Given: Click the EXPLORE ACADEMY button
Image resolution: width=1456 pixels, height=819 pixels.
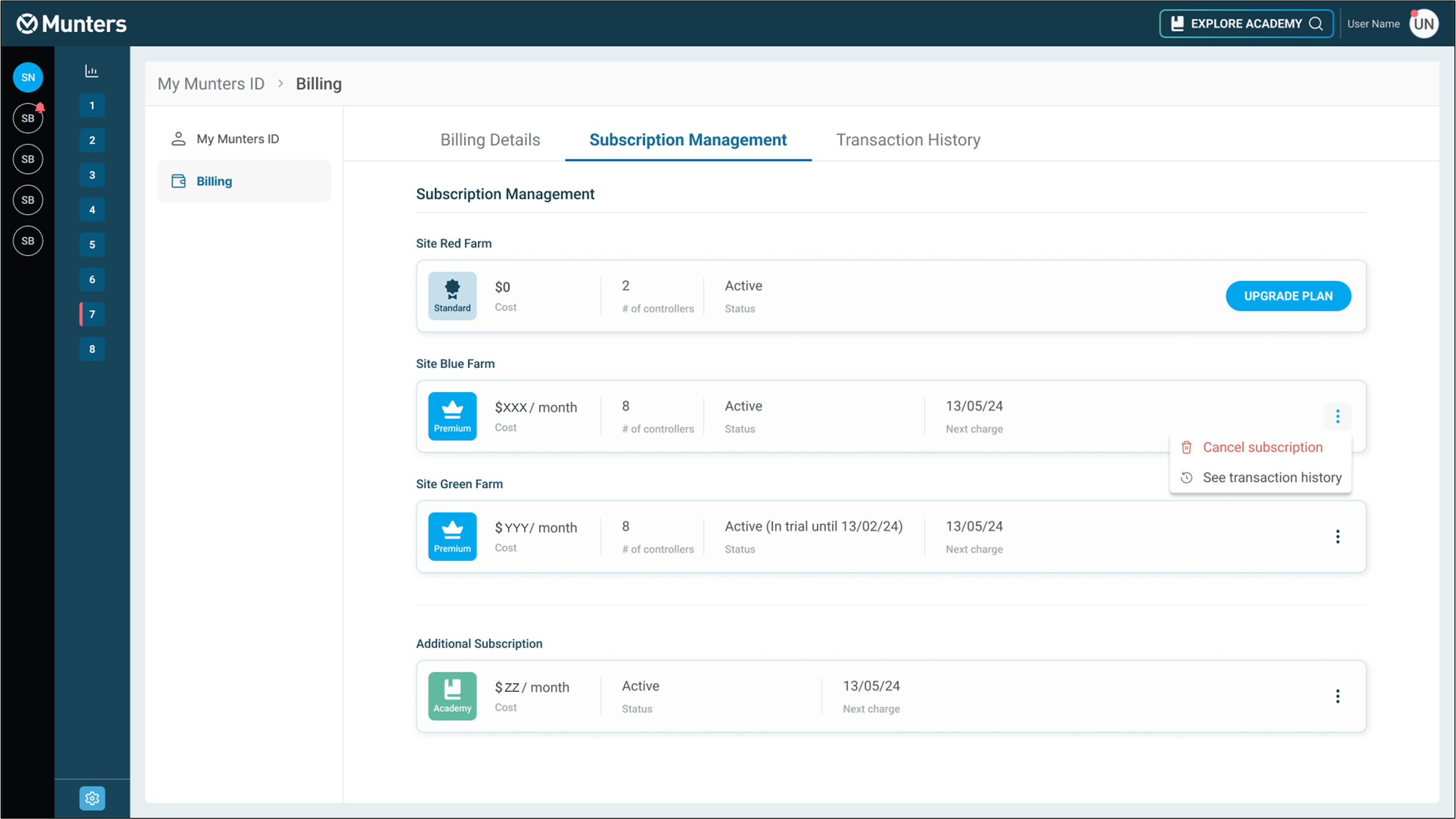Looking at the screenshot, I should 1246,24.
